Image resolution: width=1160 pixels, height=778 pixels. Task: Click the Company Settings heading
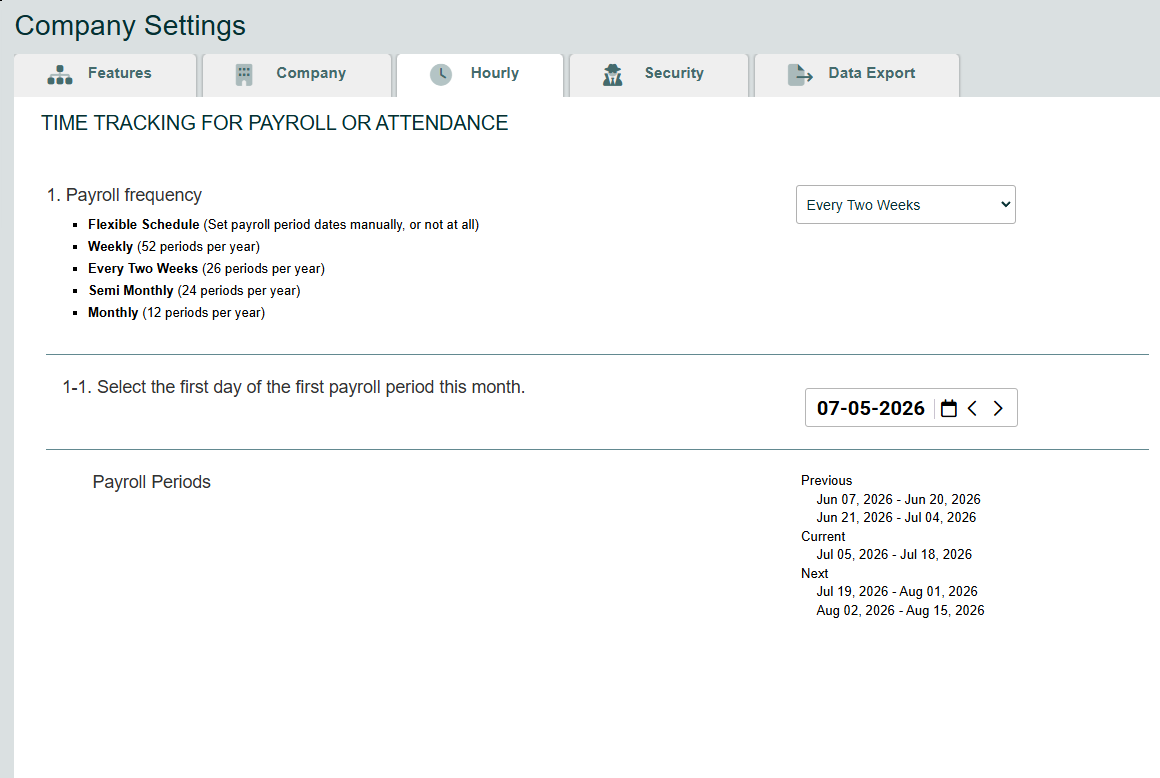coord(130,25)
